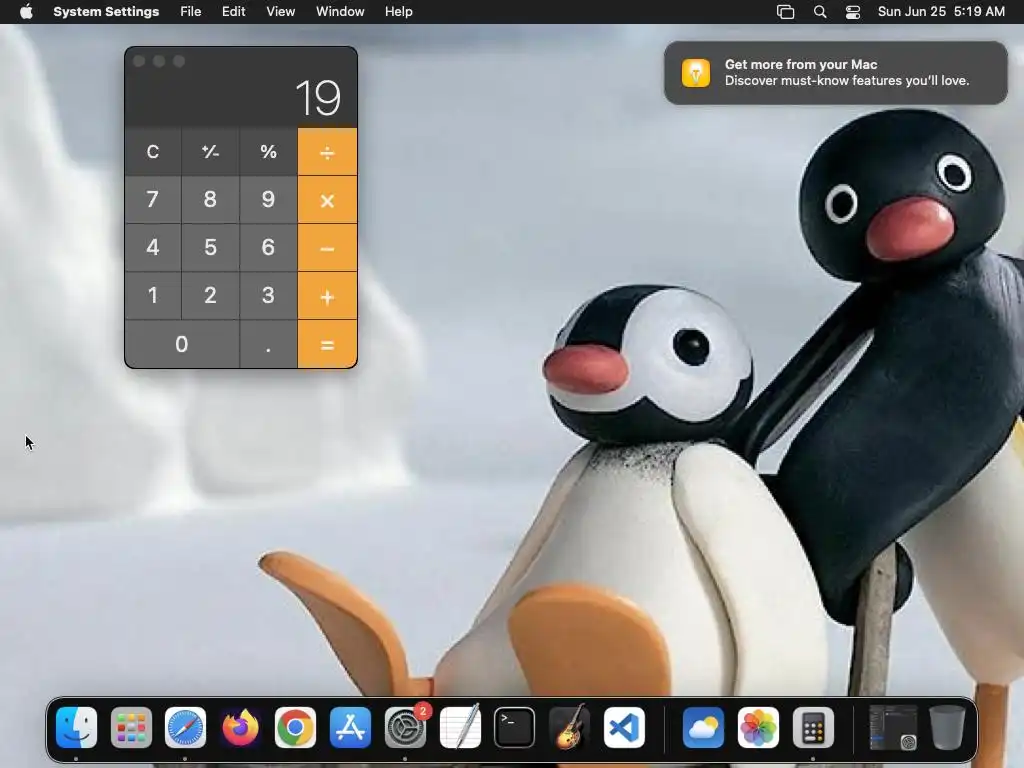
Task: Open Finder from the Dock
Action: point(76,728)
